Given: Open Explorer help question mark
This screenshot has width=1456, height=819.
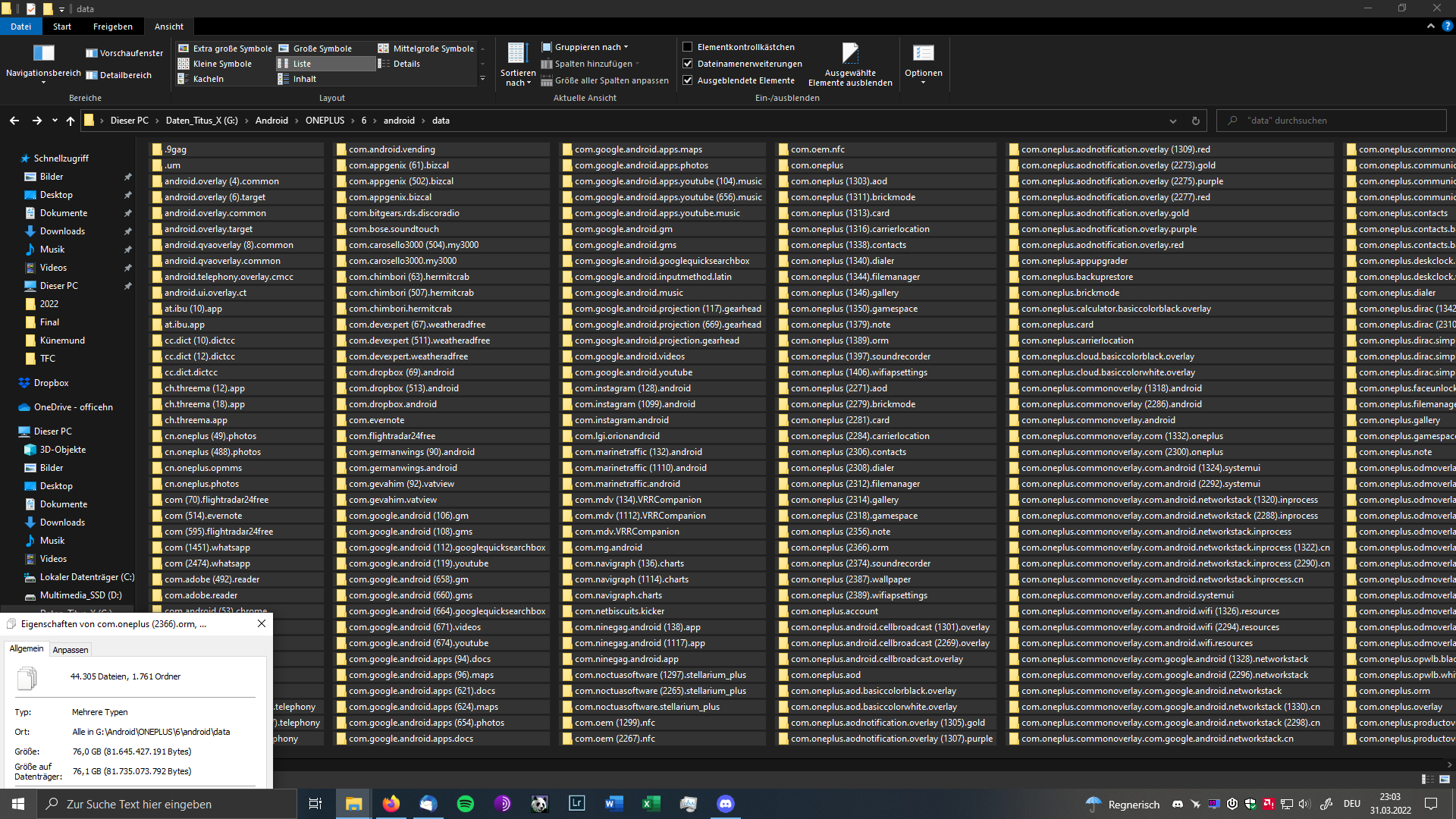Looking at the screenshot, I should point(1447,26).
